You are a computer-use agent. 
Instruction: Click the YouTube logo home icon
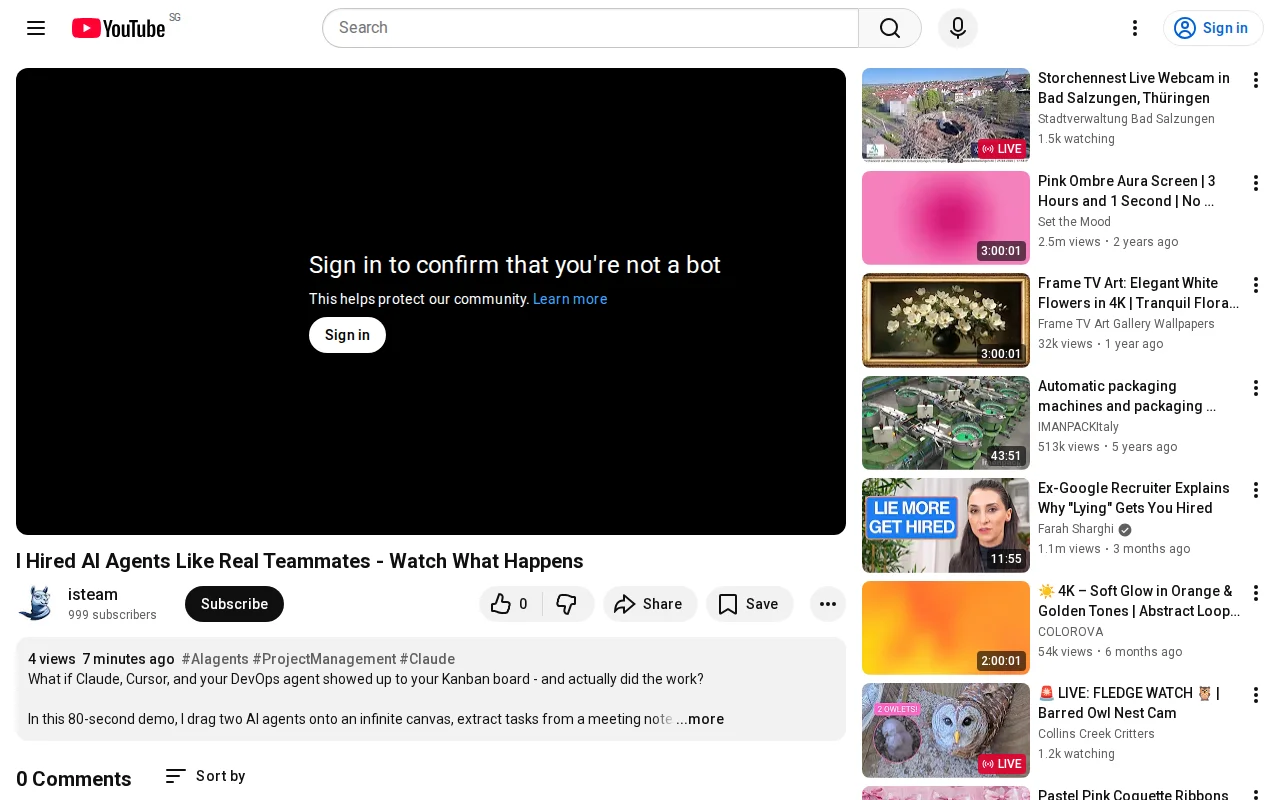(x=118, y=28)
